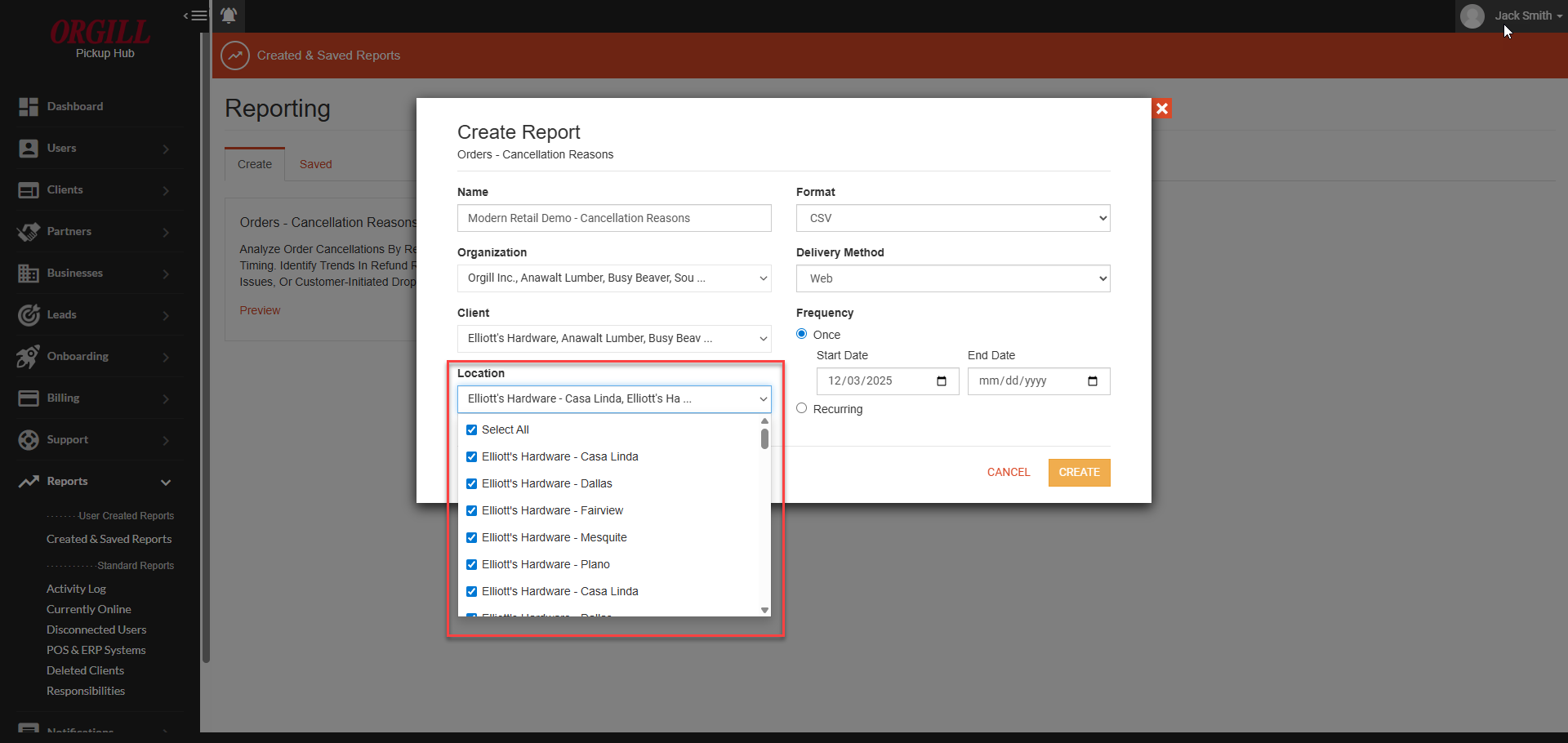Open Created & Saved Reports in sidebar
Image resolution: width=1568 pixels, height=743 pixels.
click(x=109, y=539)
